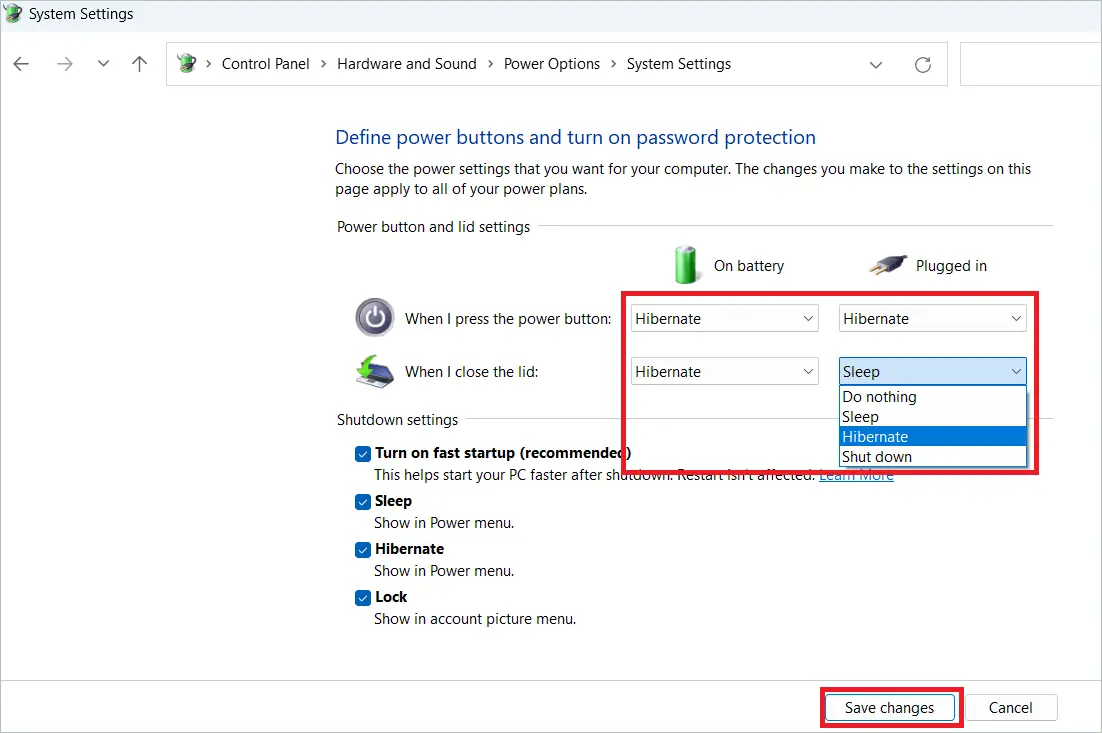Open the lid close On battery dropdown
This screenshot has width=1102, height=733.
pos(808,371)
